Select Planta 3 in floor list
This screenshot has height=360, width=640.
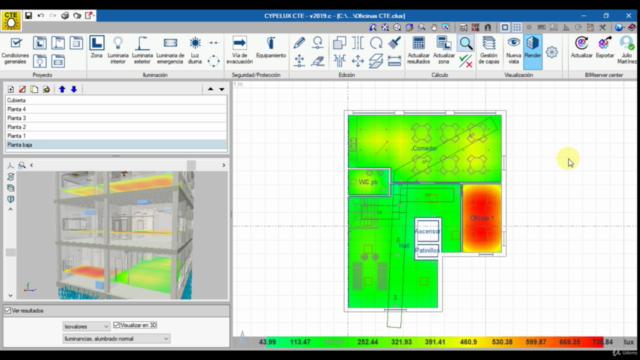pyautogui.click(x=116, y=118)
